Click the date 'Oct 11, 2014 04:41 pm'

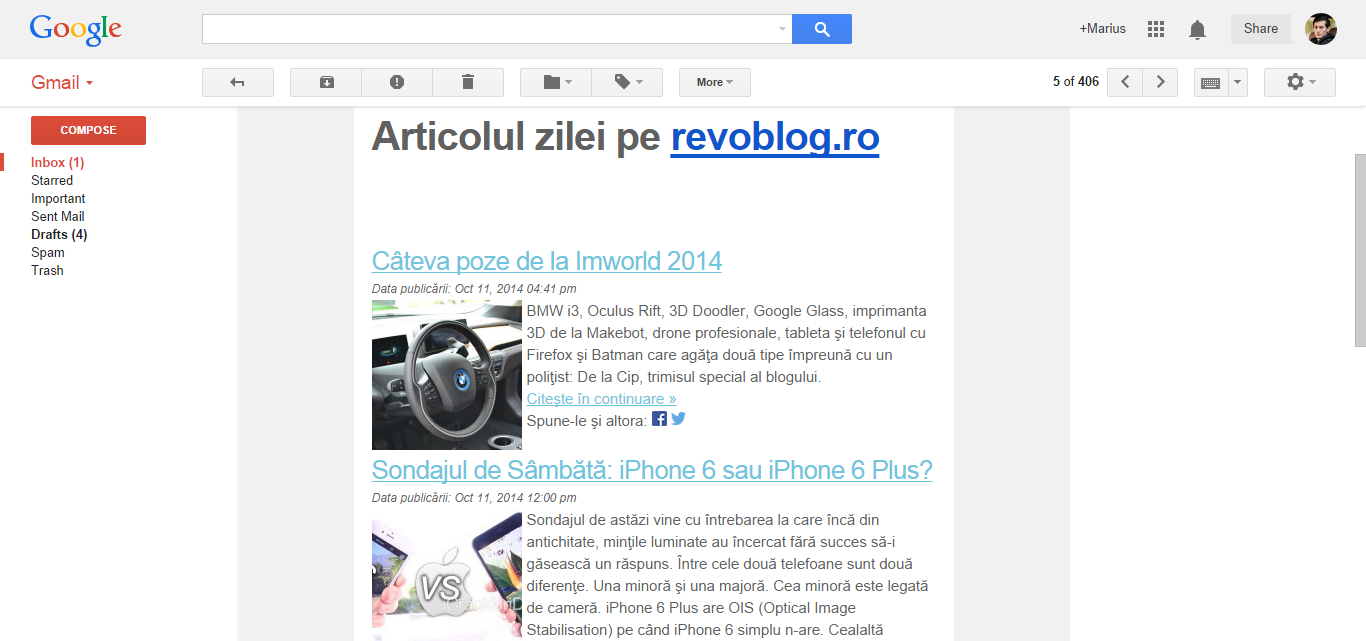[x=516, y=289]
